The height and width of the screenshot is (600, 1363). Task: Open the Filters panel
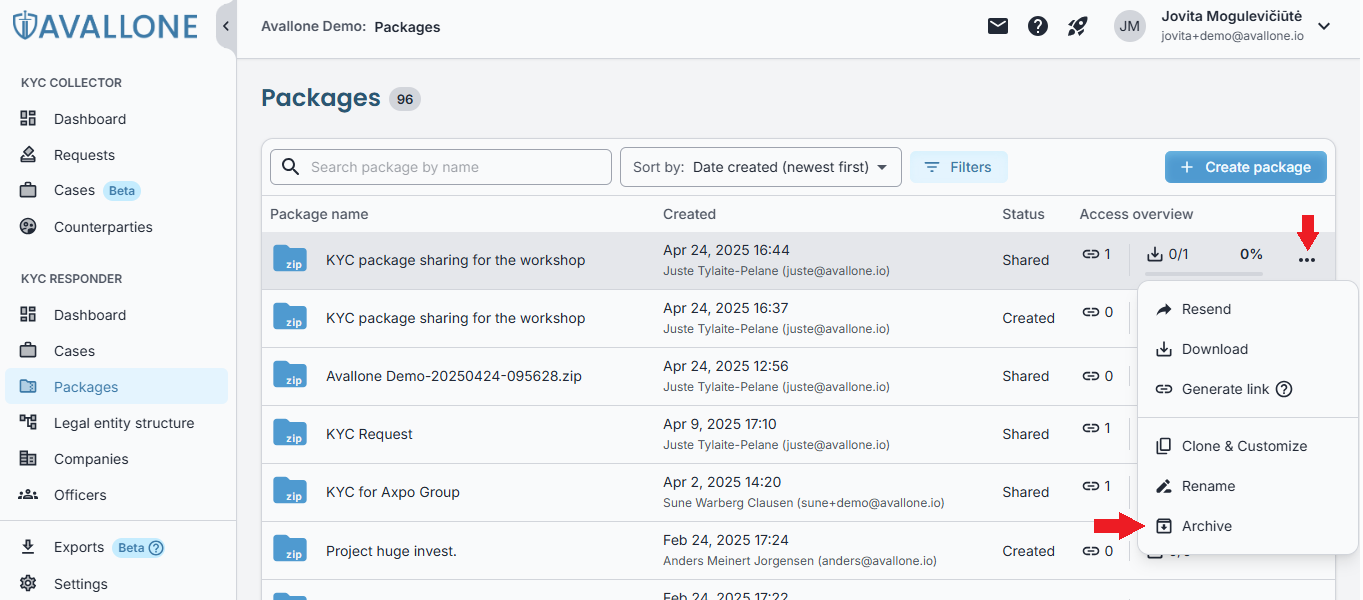tap(958, 167)
